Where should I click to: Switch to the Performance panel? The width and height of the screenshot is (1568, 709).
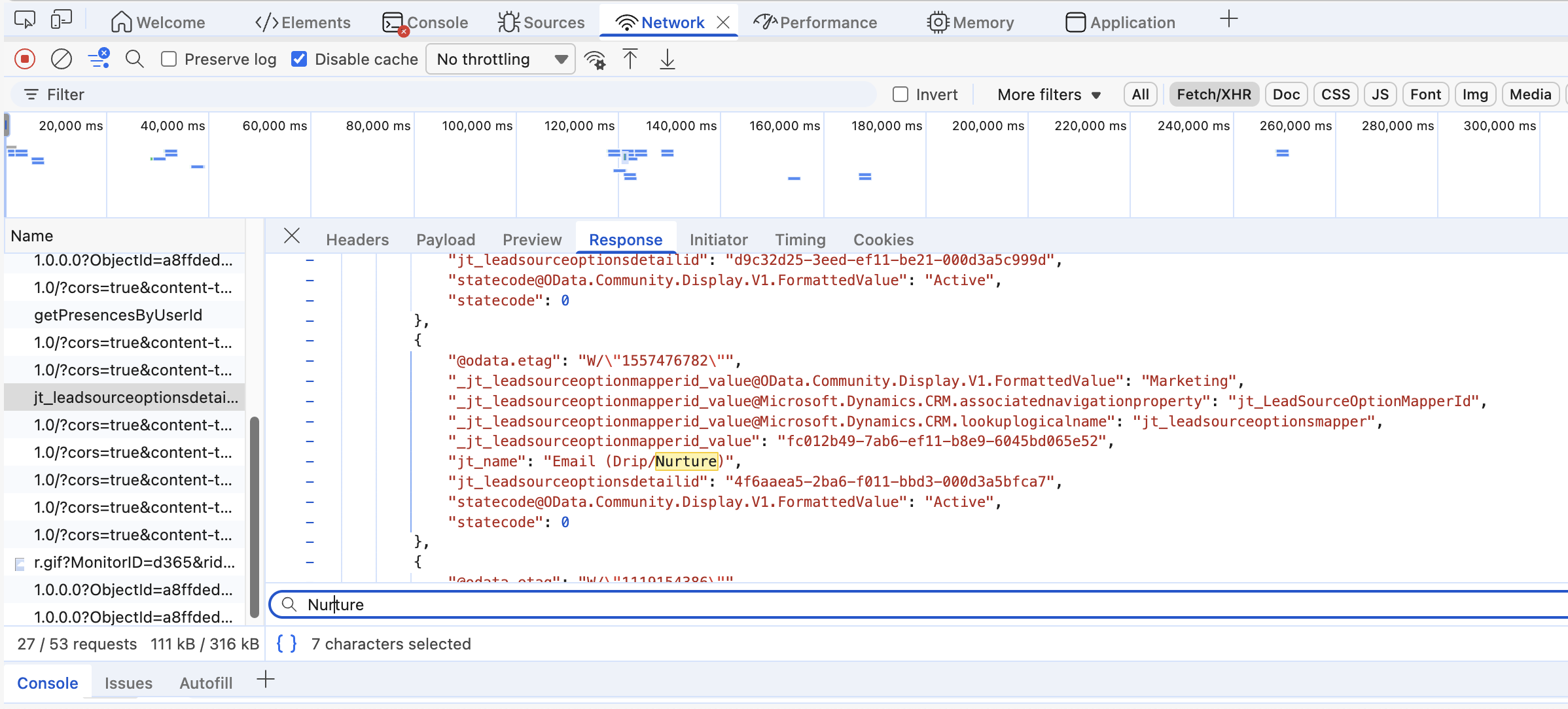point(815,22)
